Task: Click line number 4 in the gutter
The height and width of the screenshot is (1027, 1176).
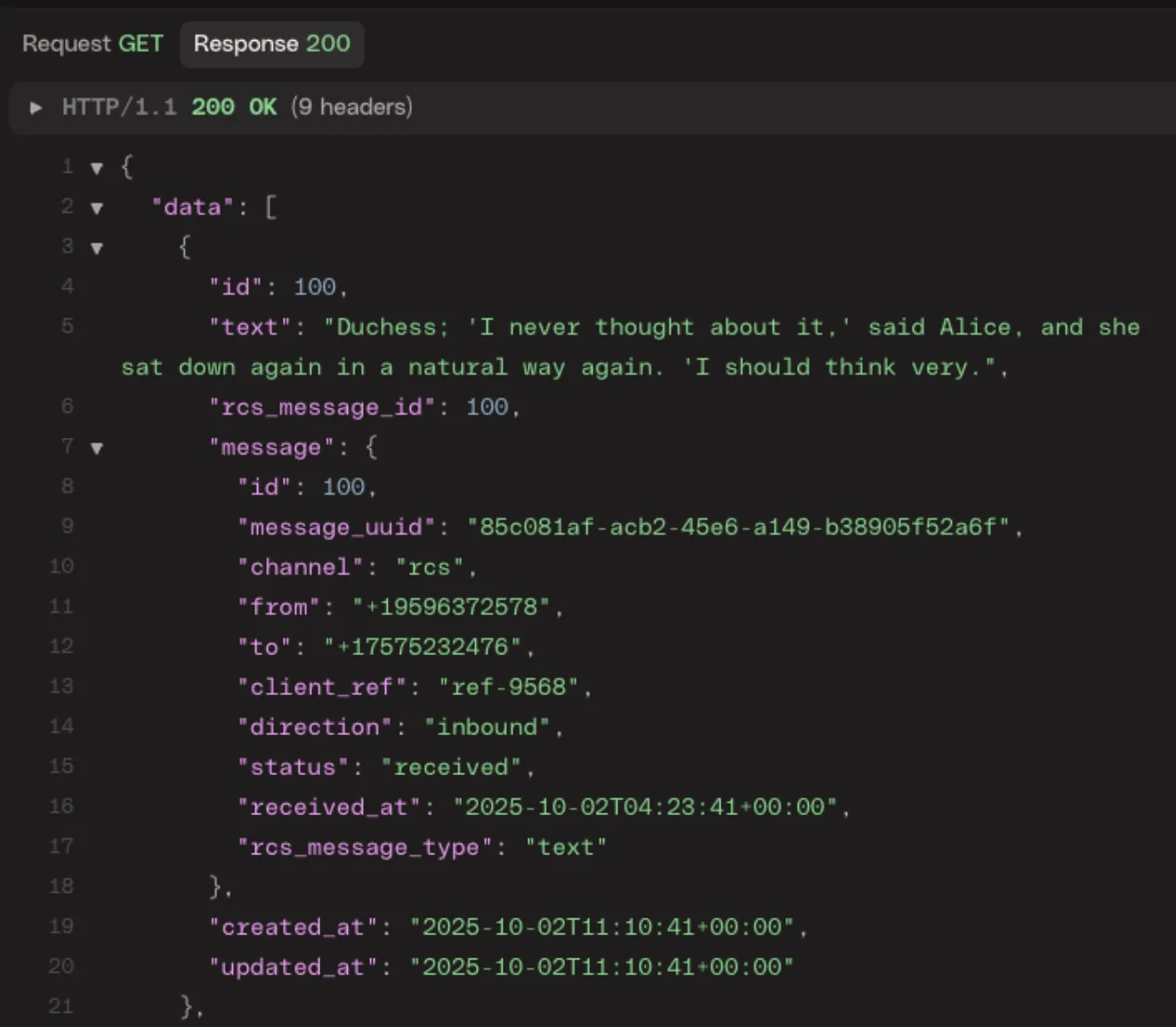Action: (67, 286)
